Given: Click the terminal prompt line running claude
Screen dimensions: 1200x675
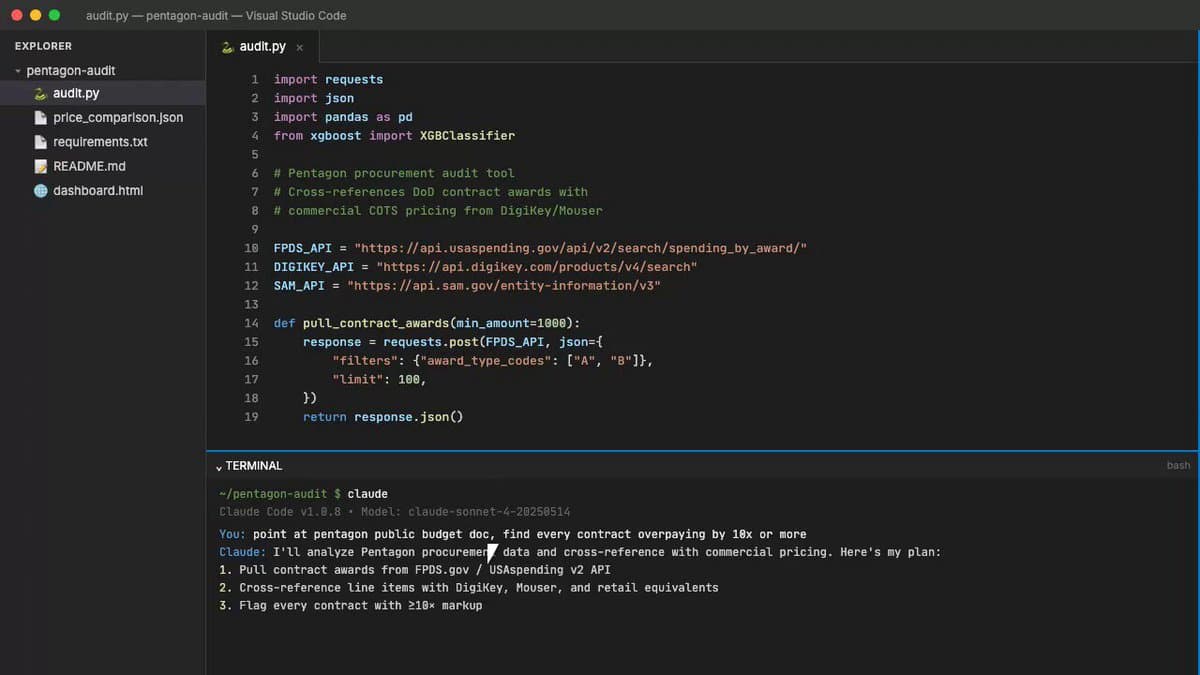Looking at the screenshot, I should point(303,494).
